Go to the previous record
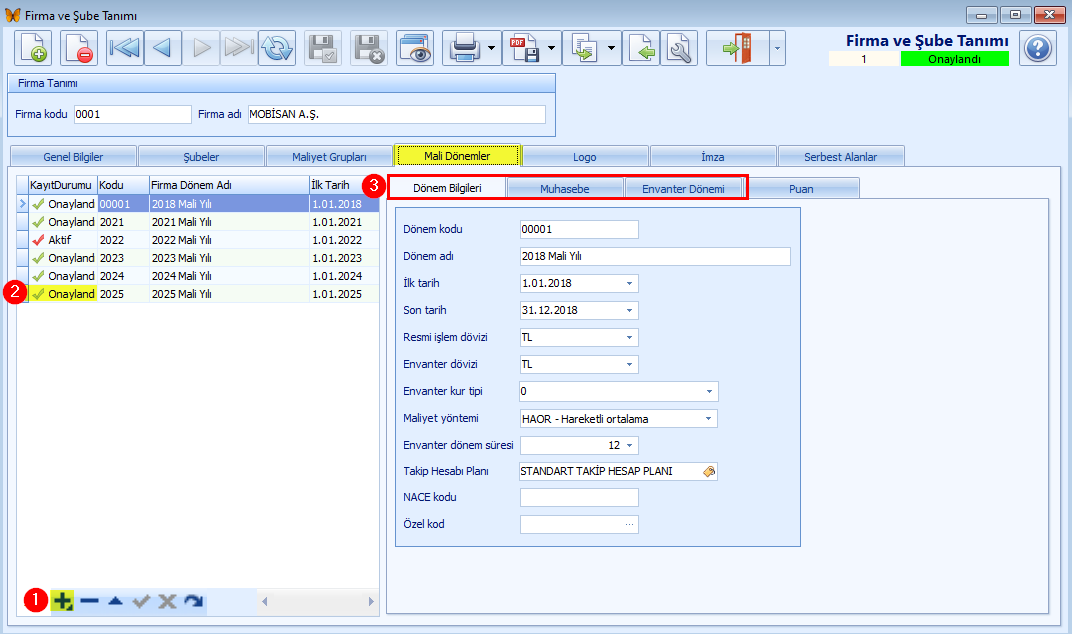Screen dimensions: 1072x634 pos(163,48)
